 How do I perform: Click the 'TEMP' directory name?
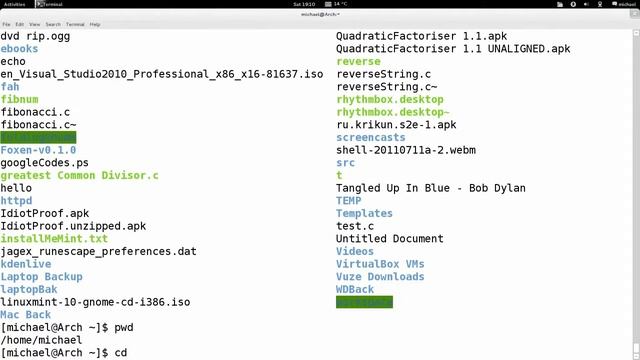349,201
